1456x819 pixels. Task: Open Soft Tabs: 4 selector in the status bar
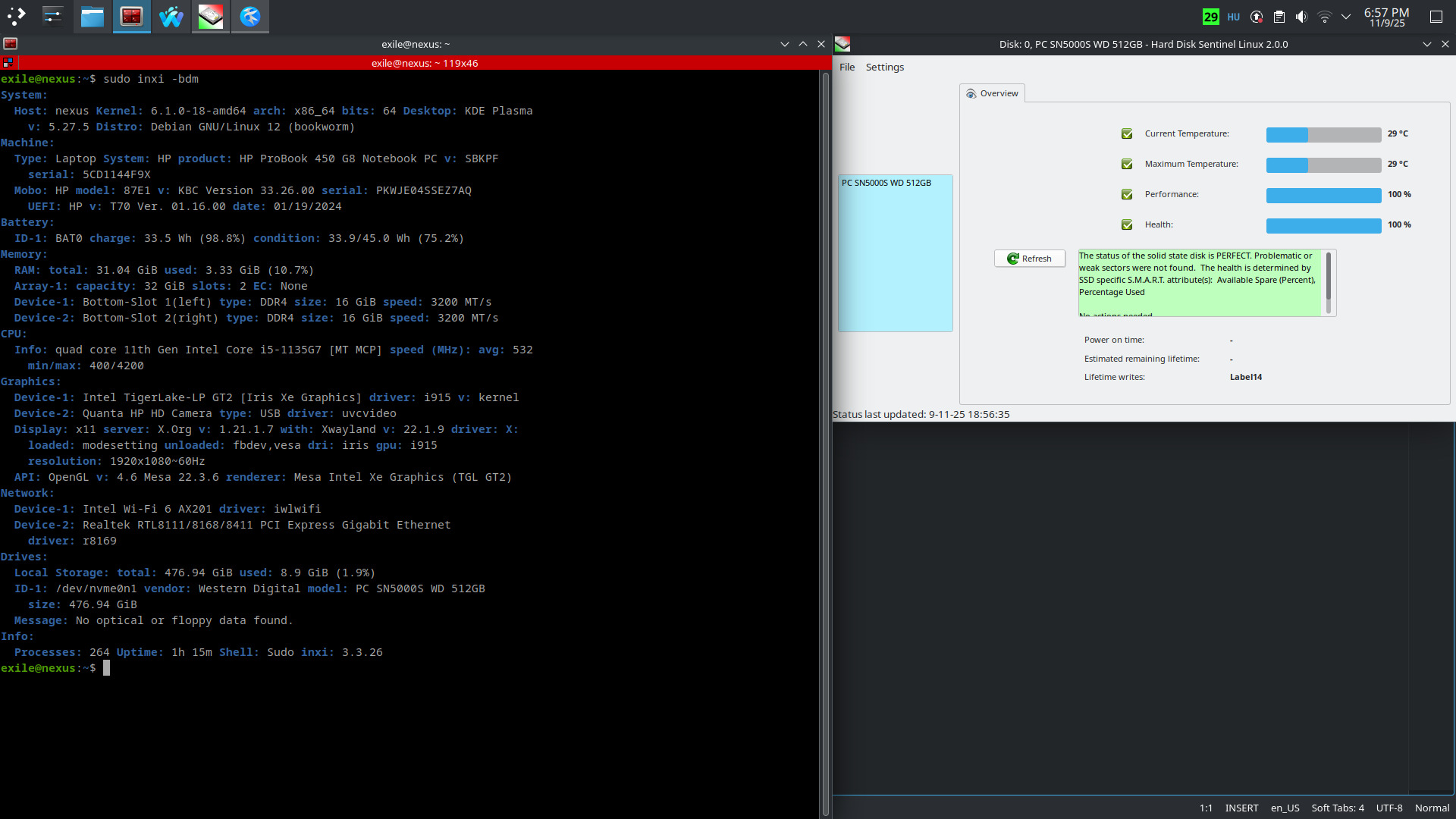[1338, 808]
